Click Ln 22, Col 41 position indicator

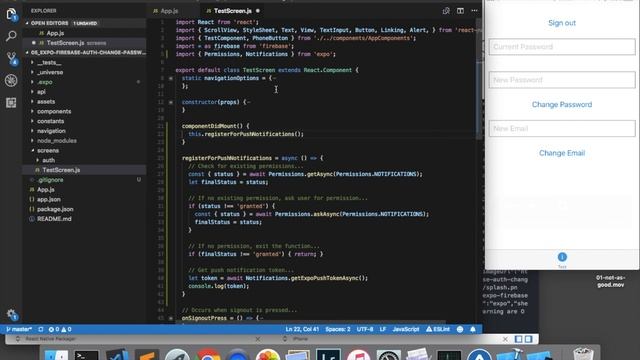302,329
